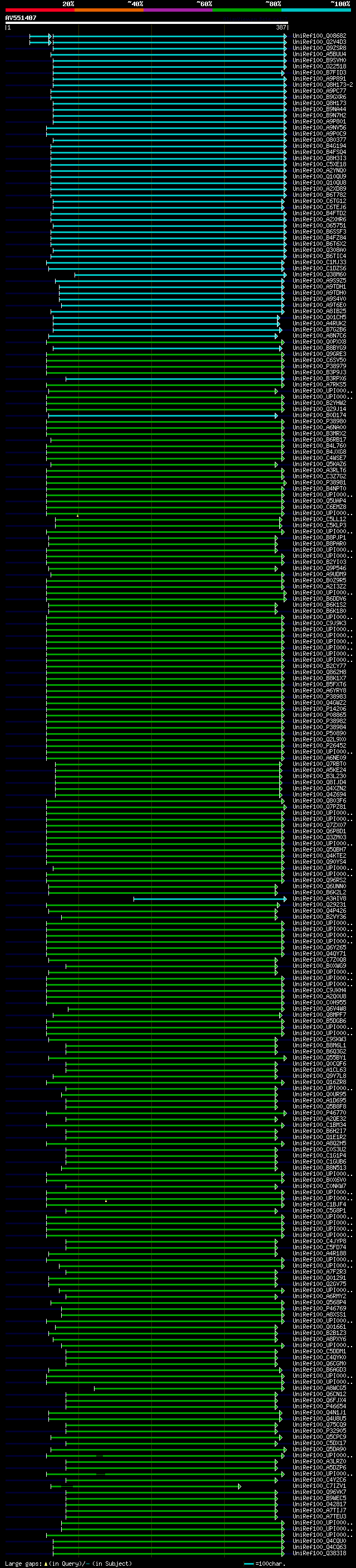The width and height of the screenshot is (356, 1568).
Task: Click the green ~80% identity legend segment
Action: (247, 10)
